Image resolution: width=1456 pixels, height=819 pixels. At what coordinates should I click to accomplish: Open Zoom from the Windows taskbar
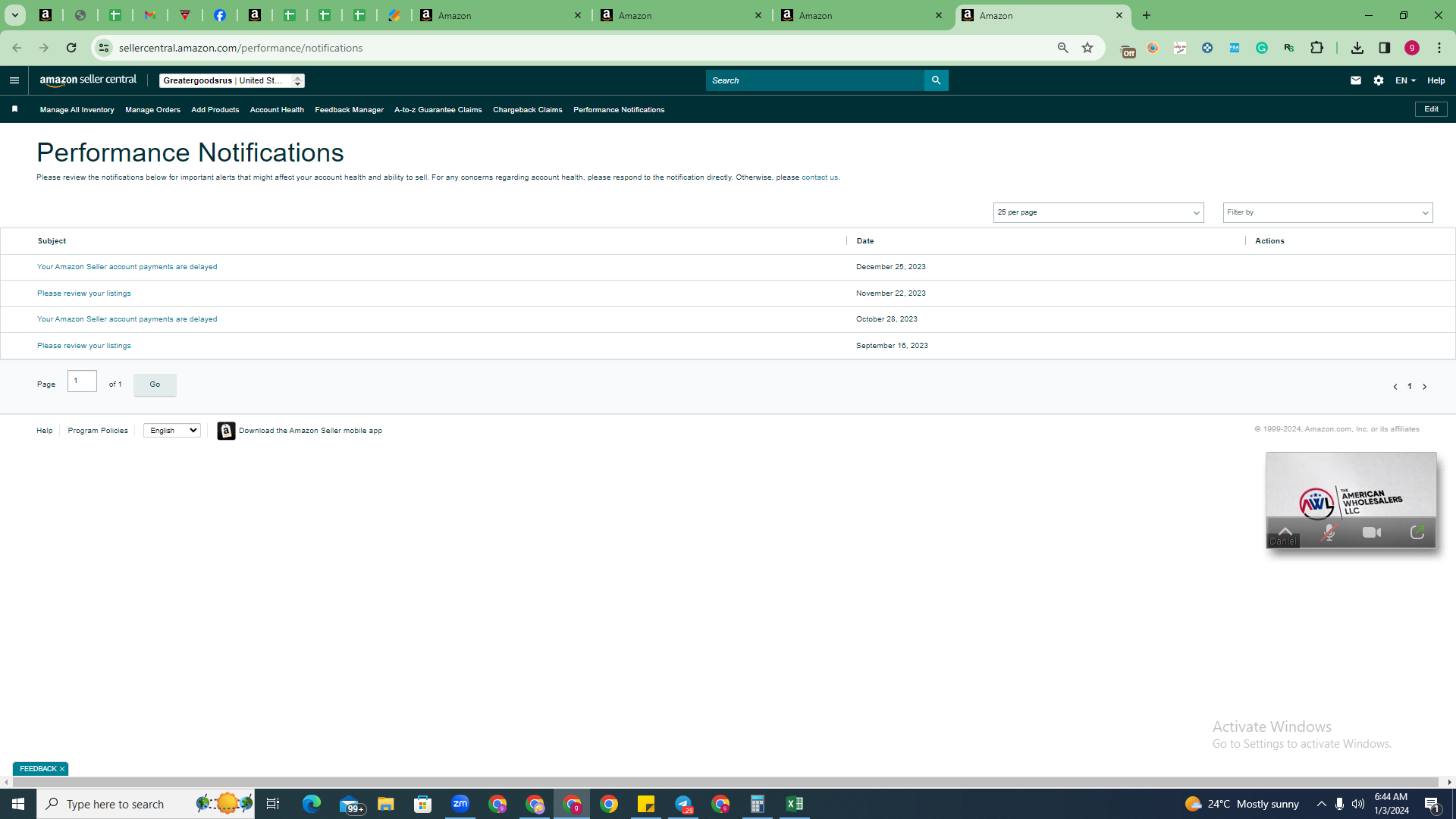460,804
